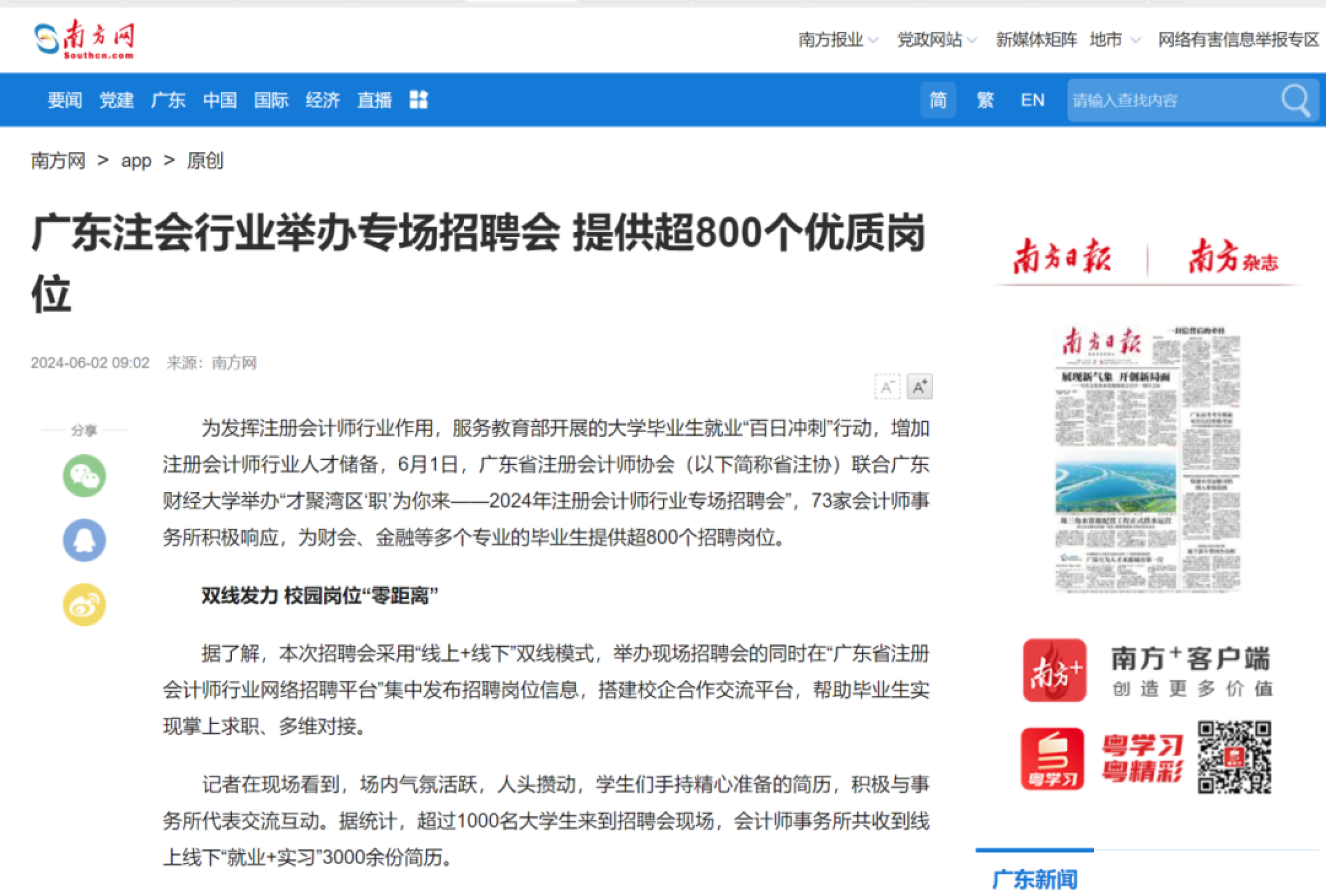Open the 直播 nav menu item
Screen dimensions: 1326x896
(373, 101)
